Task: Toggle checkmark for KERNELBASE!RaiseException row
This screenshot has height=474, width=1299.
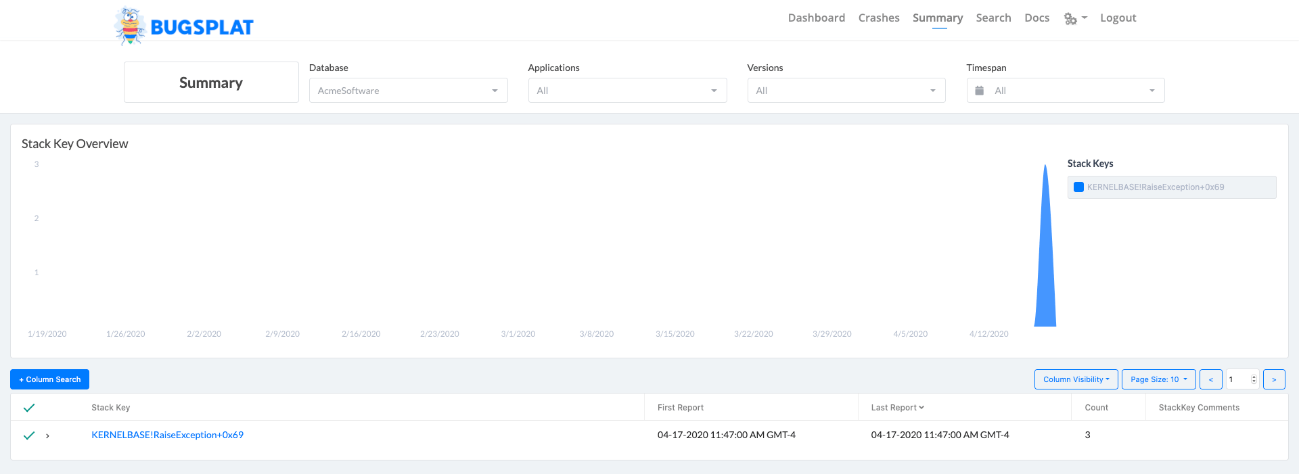Action: point(29,435)
